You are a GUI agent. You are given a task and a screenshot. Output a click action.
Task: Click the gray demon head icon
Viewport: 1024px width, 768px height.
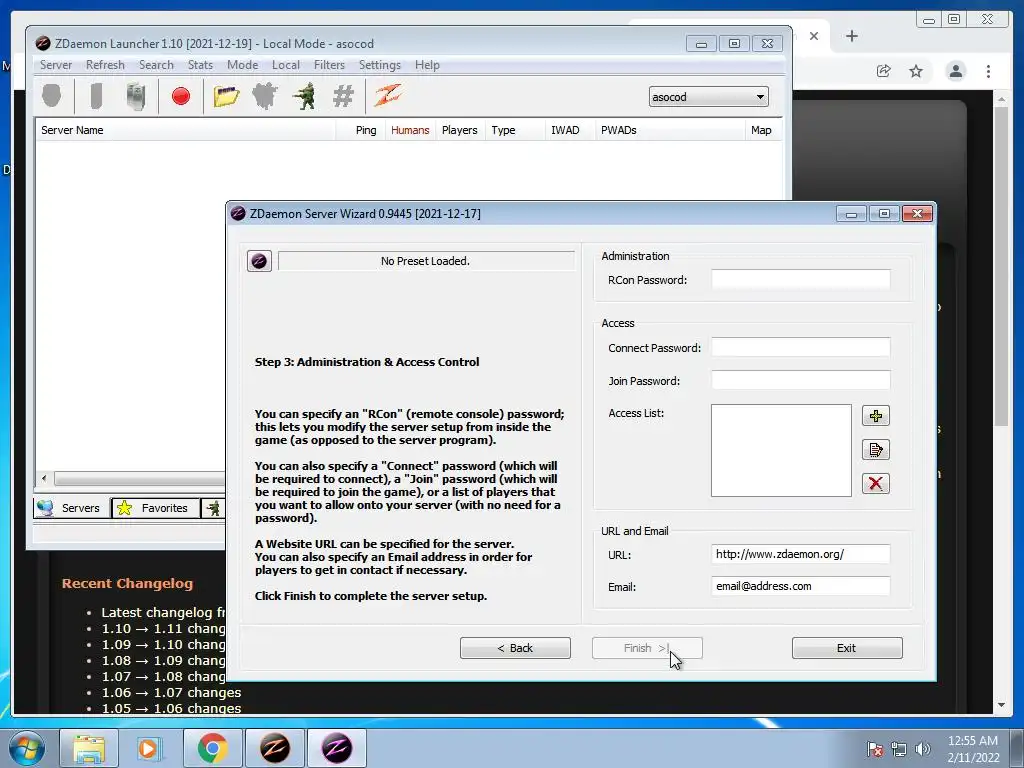264,97
